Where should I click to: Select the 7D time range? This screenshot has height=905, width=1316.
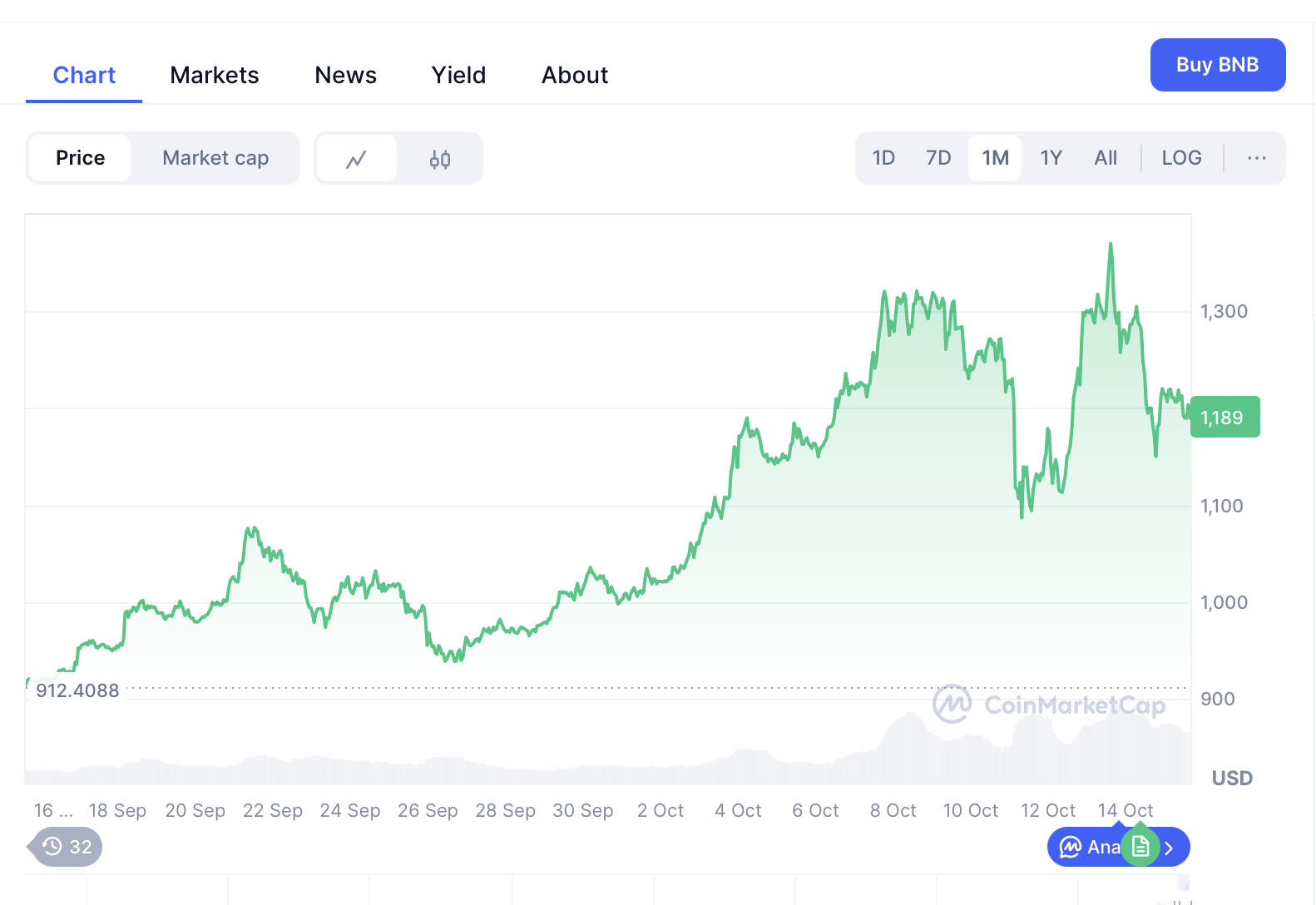[x=938, y=158]
